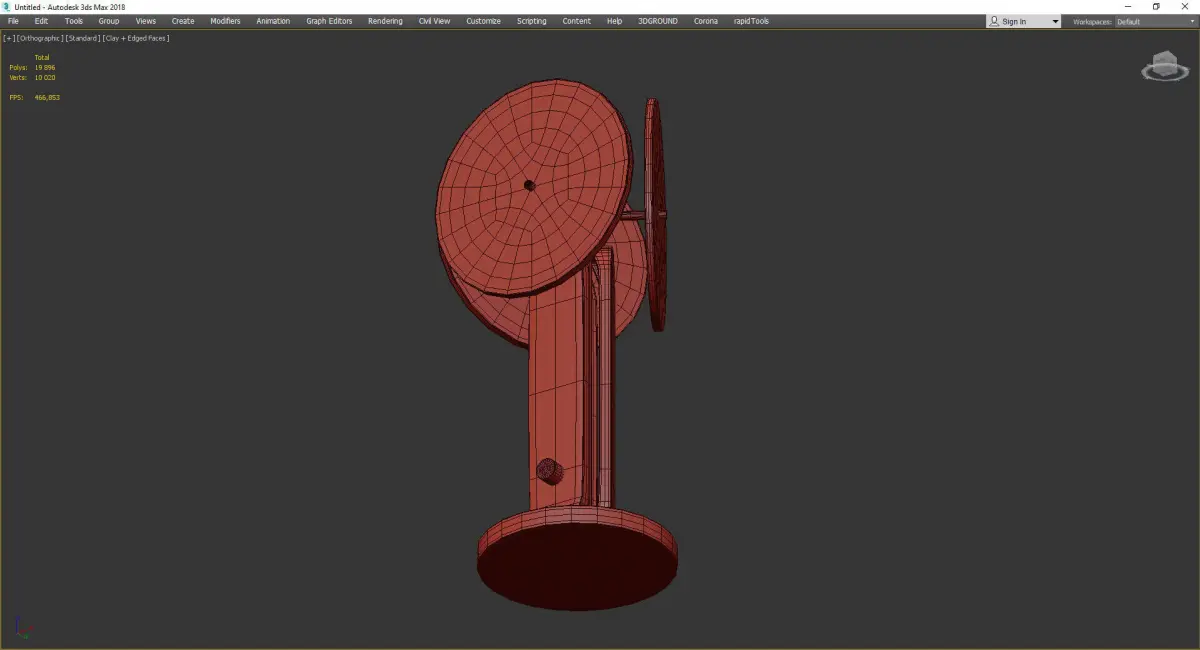Open the Scripting menu
The image size is (1200, 650).
[531, 21]
